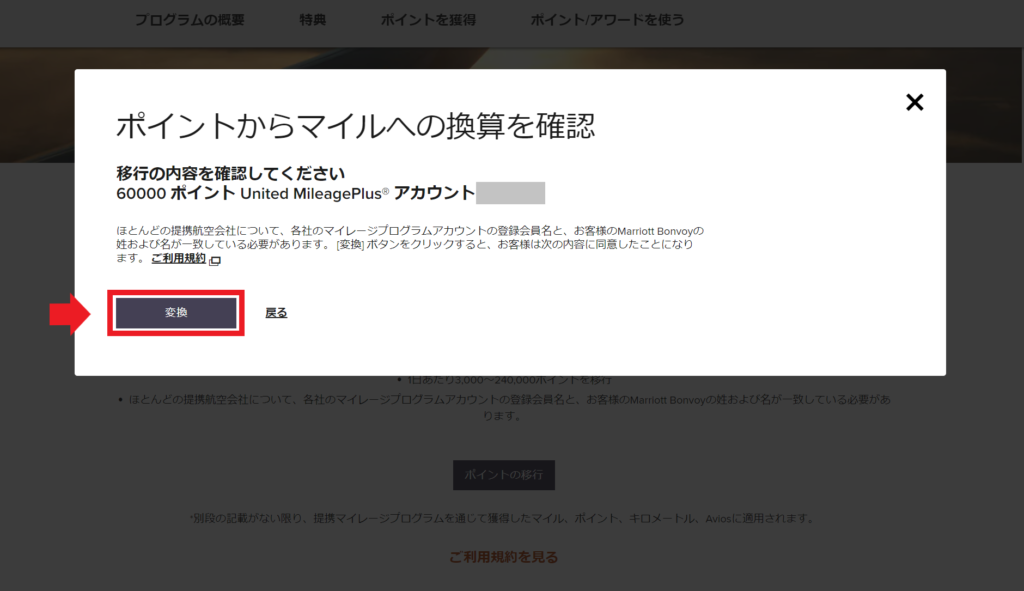Click the text 移行の内容を確認してください
The width and height of the screenshot is (1024, 591).
[231, 173]
